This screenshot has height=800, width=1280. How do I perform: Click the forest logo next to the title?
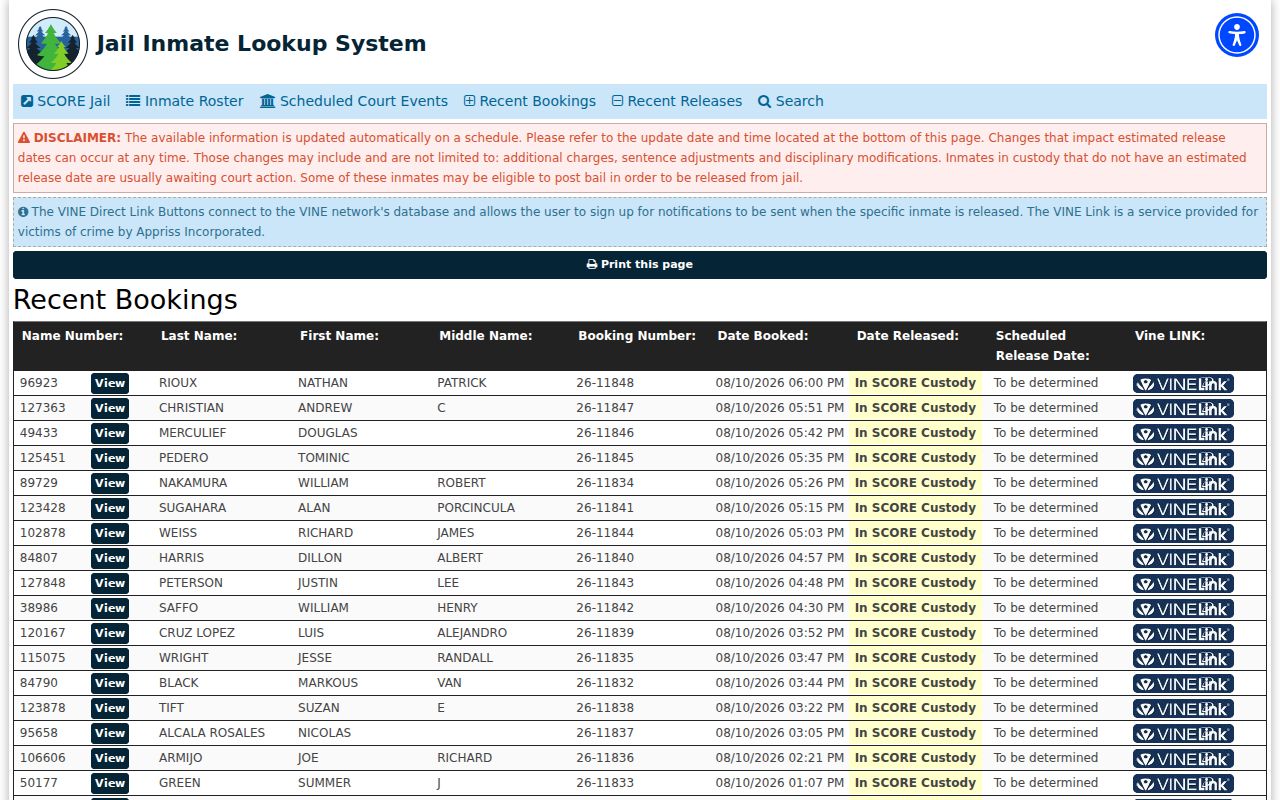(53, 44)
